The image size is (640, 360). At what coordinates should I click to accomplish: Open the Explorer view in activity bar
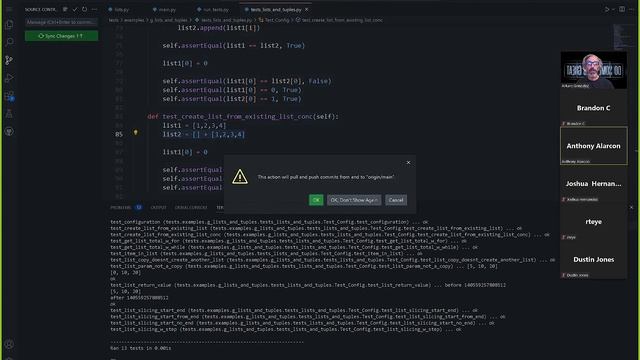click(x=9, y=24)
